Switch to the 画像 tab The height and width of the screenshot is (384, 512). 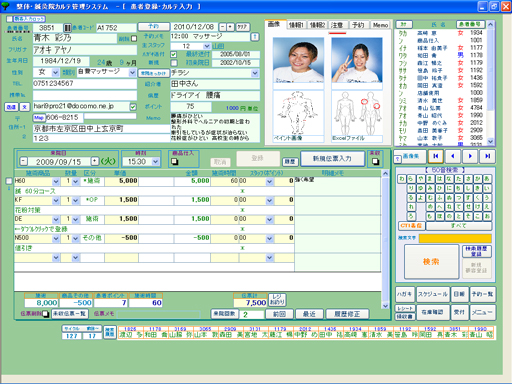point(274,24)
